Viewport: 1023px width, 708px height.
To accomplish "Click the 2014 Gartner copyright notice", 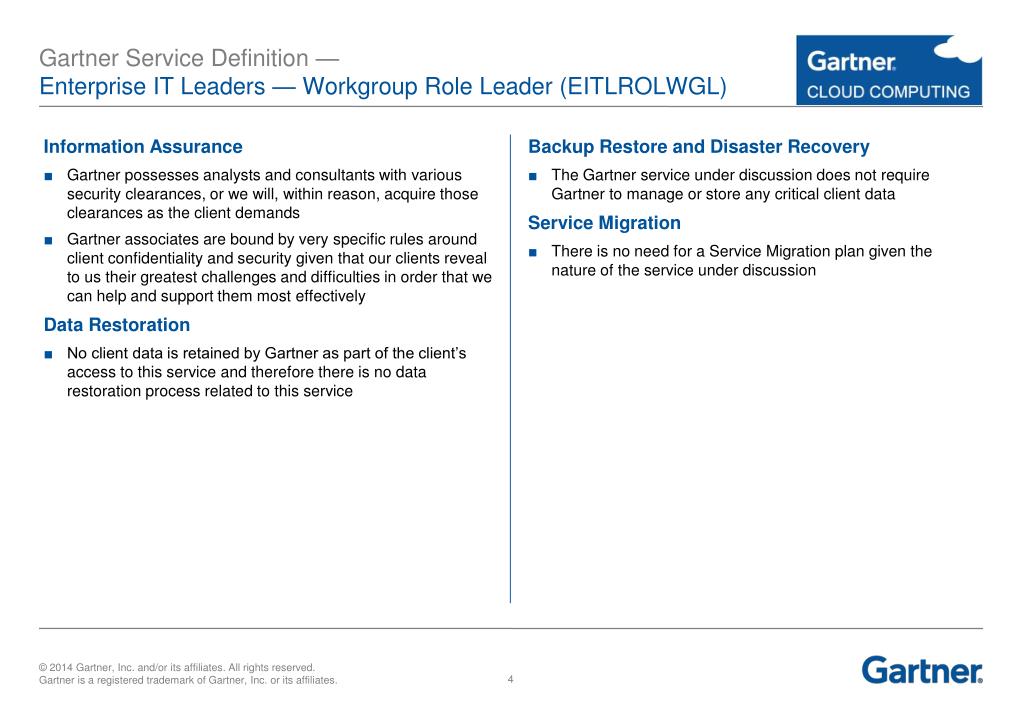I will click(x=177, y=668).
